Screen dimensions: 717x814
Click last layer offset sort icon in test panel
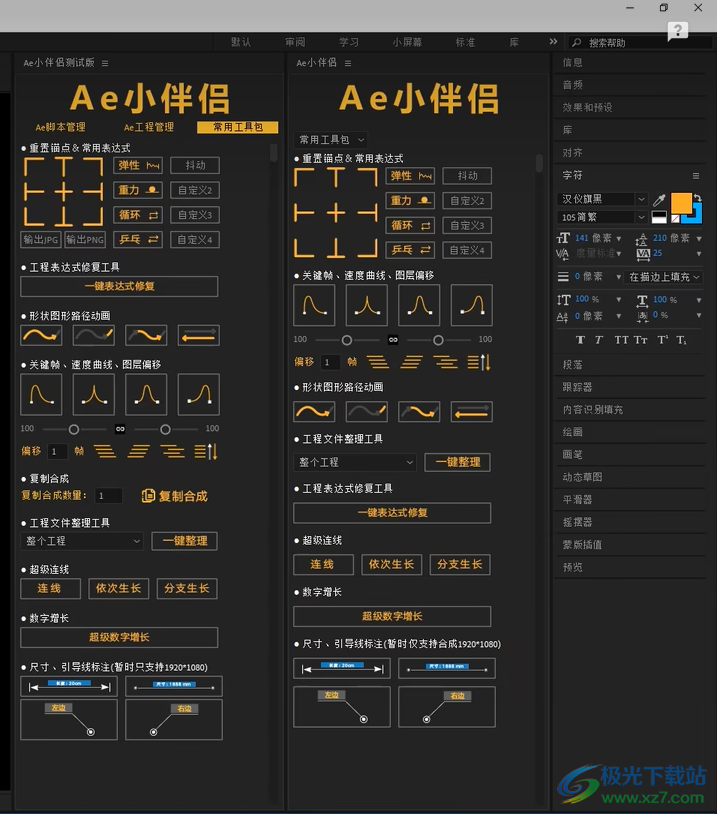tap(206, 451)
